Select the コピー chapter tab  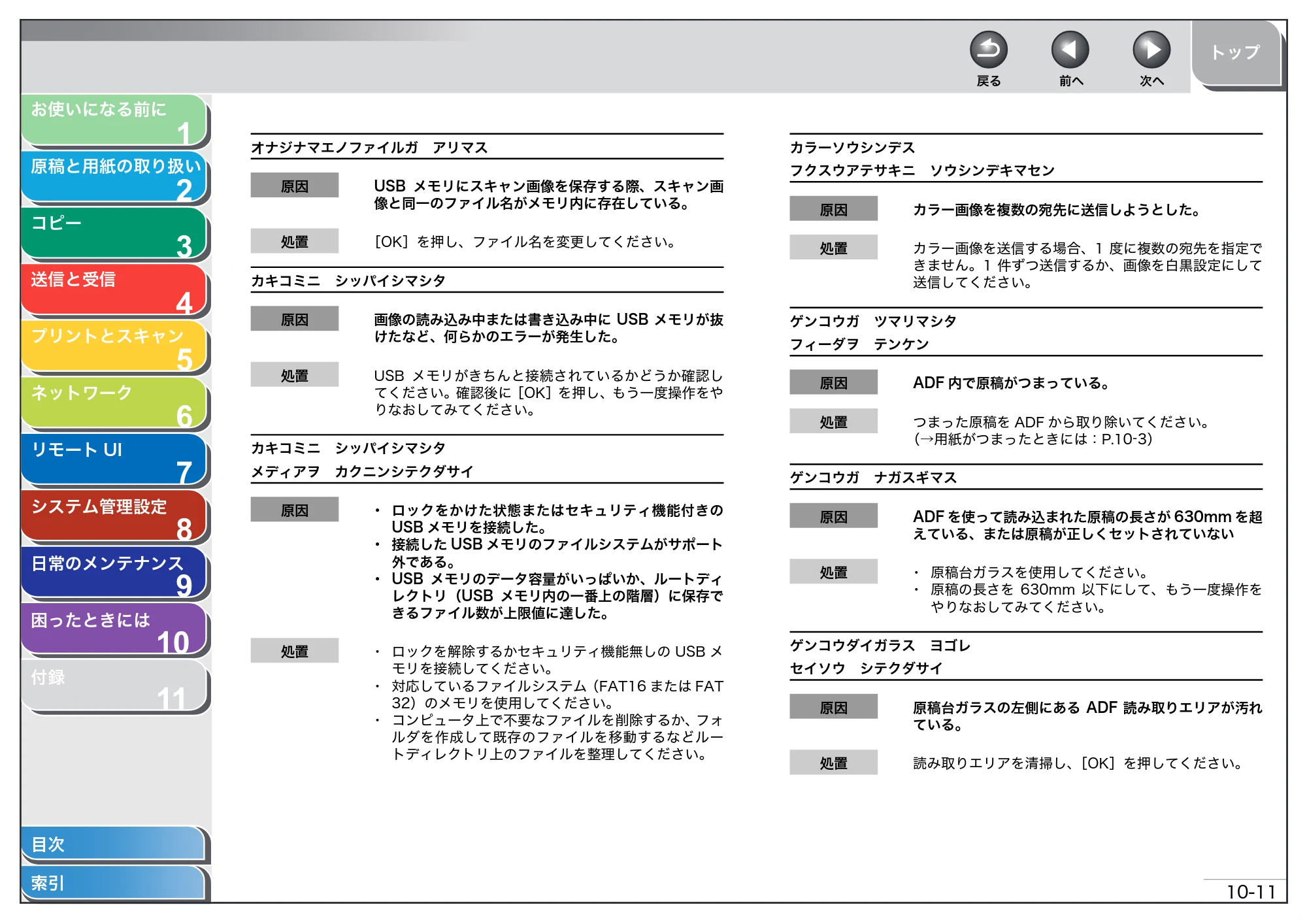tap(114, 234)
